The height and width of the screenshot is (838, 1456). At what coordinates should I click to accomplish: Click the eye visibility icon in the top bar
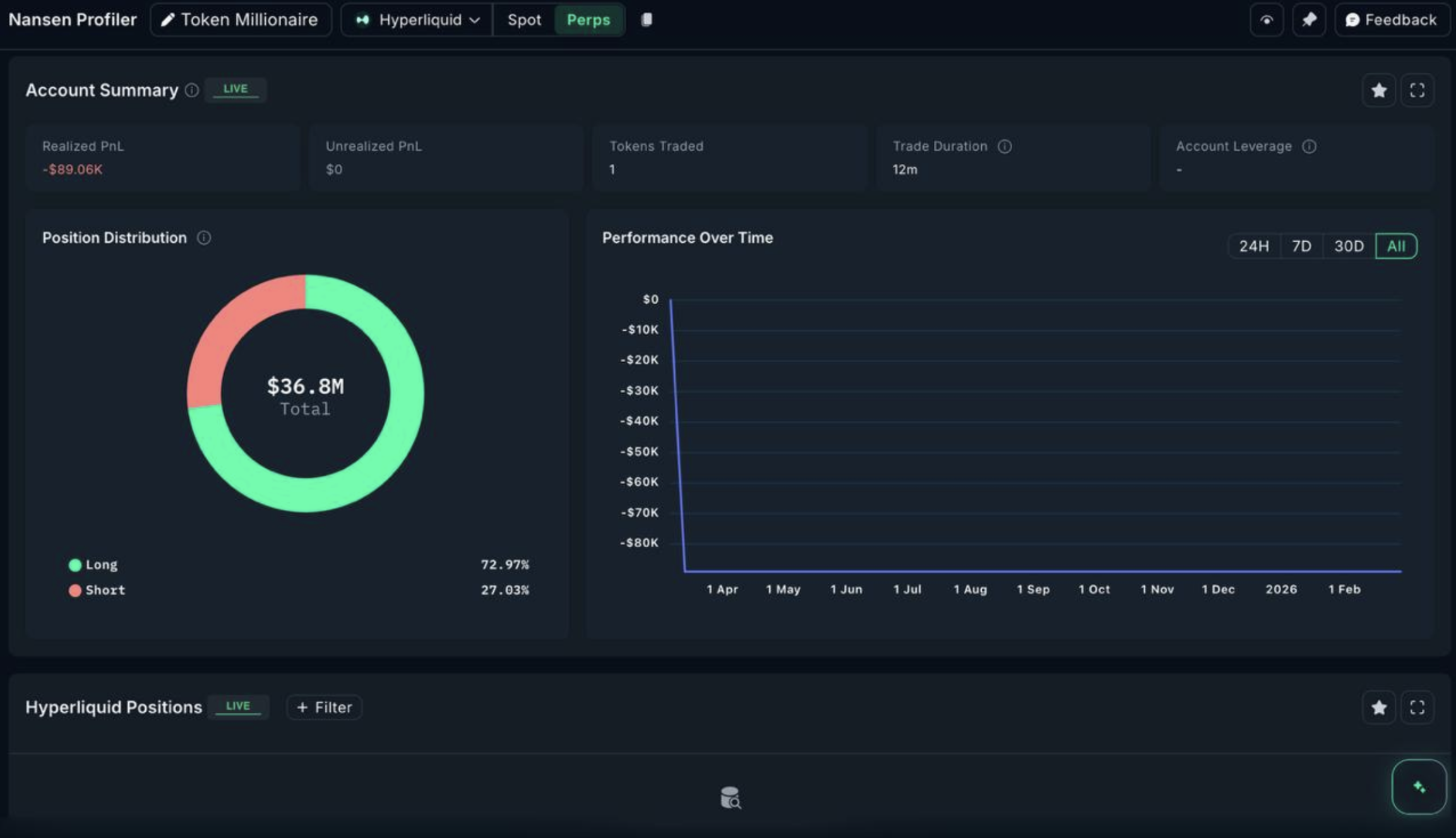pos(1266,20)
